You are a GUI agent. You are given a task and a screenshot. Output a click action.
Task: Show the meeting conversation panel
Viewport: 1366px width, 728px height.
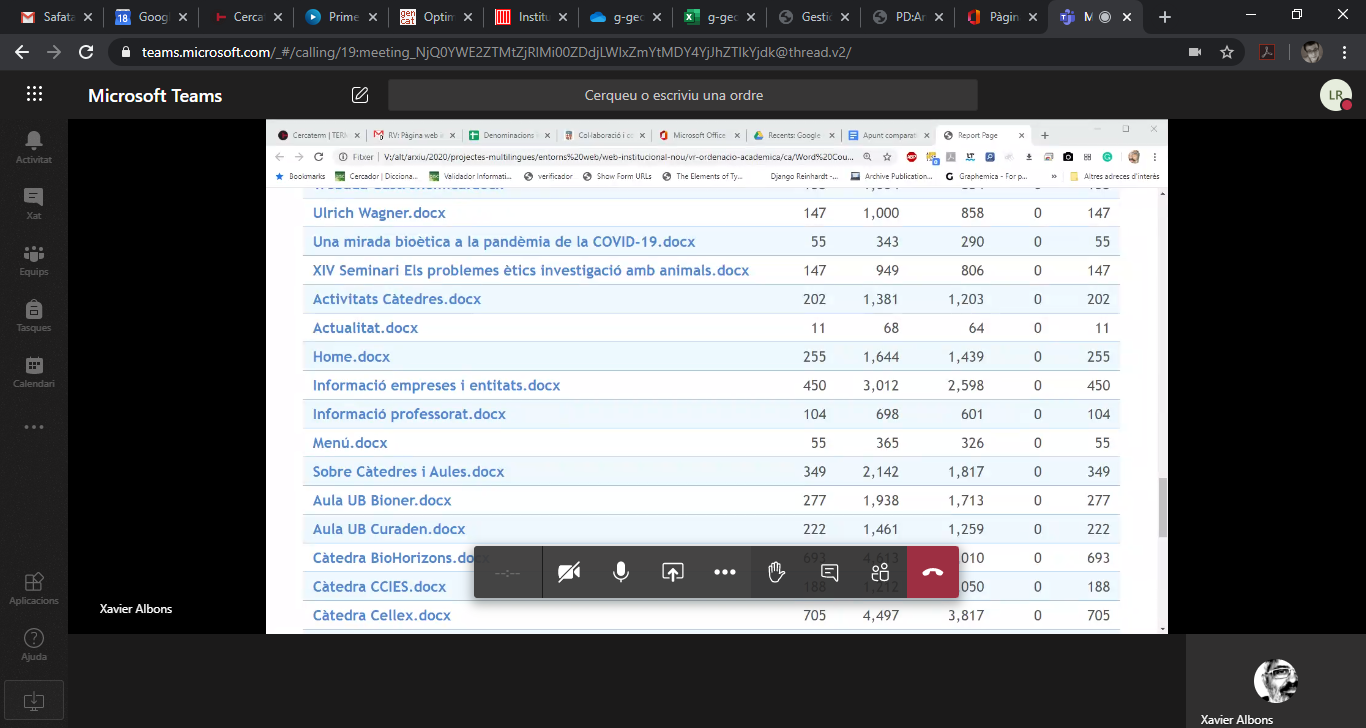pyautogui.click(x=829, y=572)
